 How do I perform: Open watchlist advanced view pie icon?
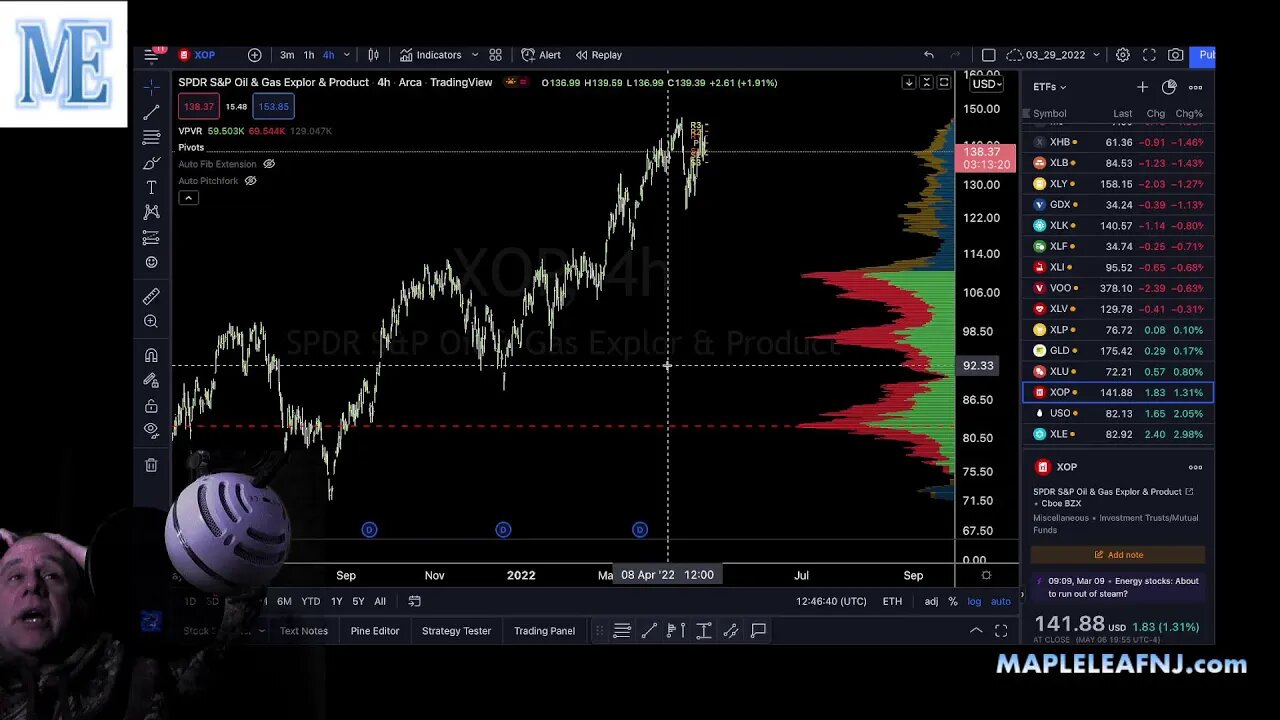pos(1168,87)
